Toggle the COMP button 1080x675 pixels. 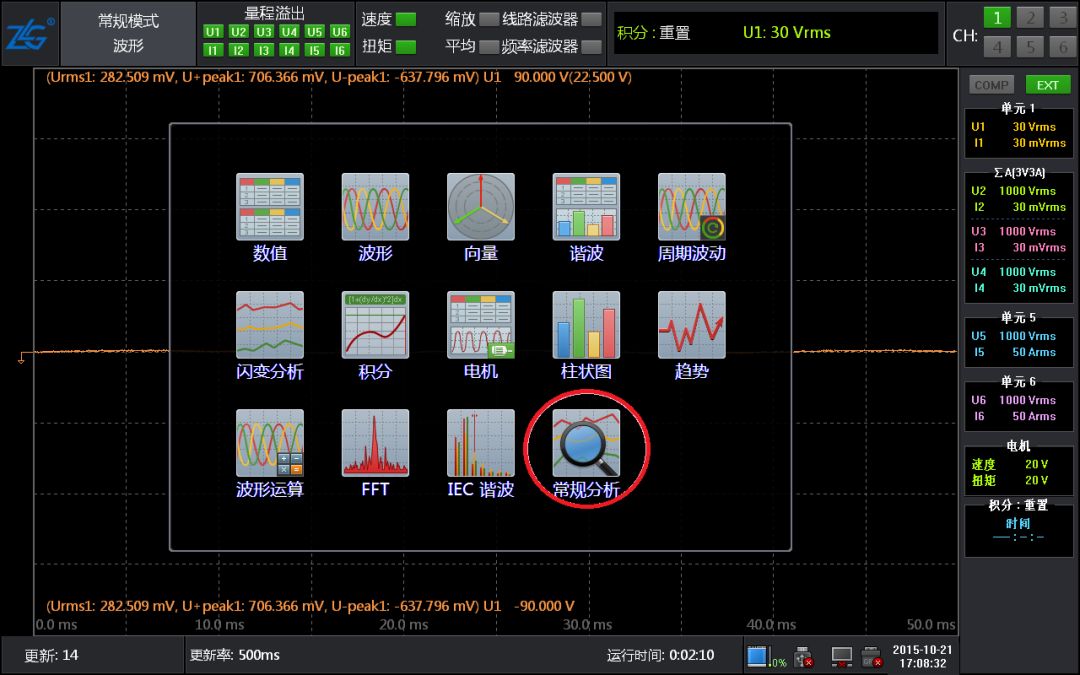(991, 85)
